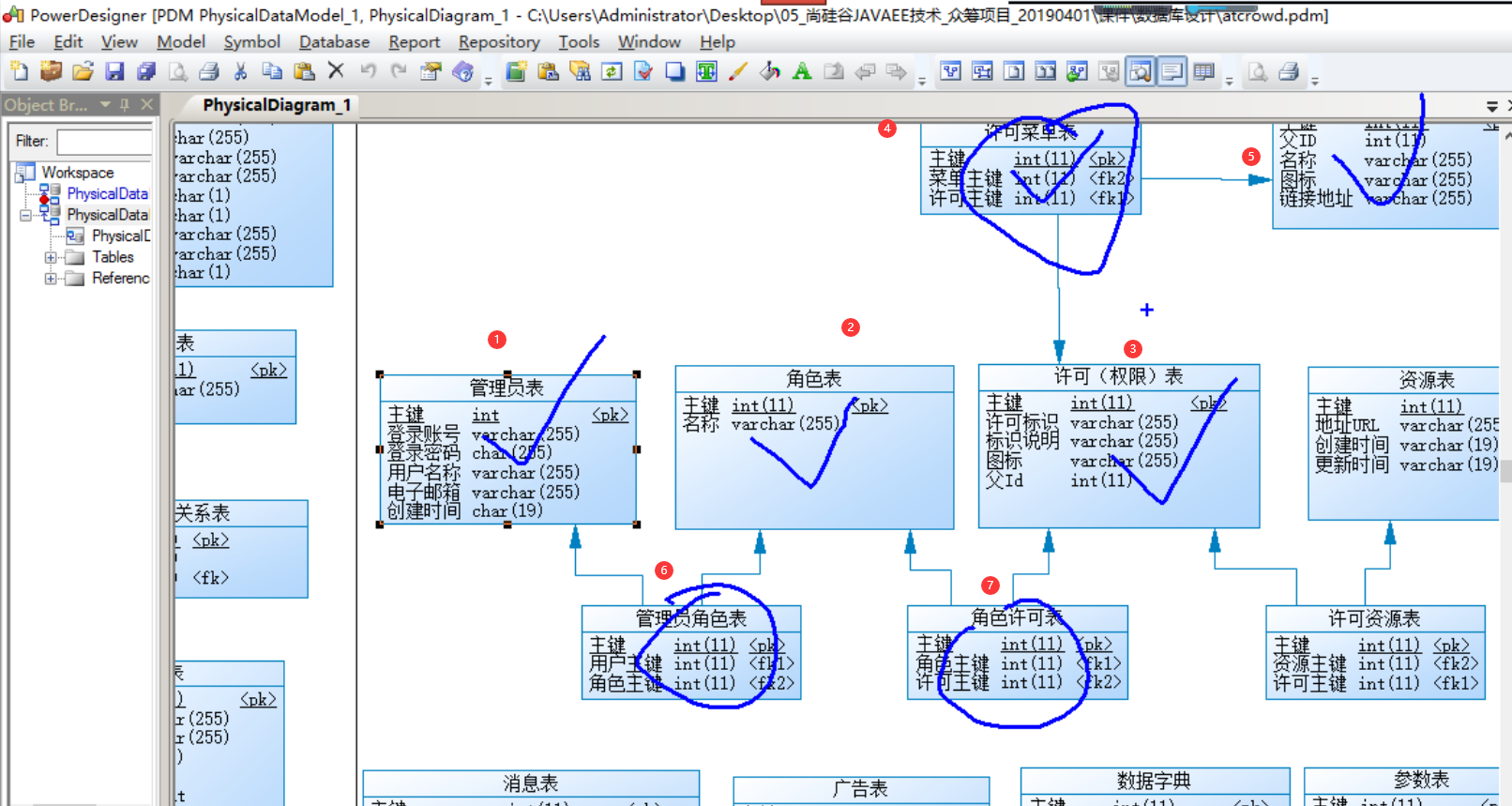The height and width of the screenshot is (806, 1512).
Task: Select the 数据字典 table title
Action: (x=1154, y=781)
